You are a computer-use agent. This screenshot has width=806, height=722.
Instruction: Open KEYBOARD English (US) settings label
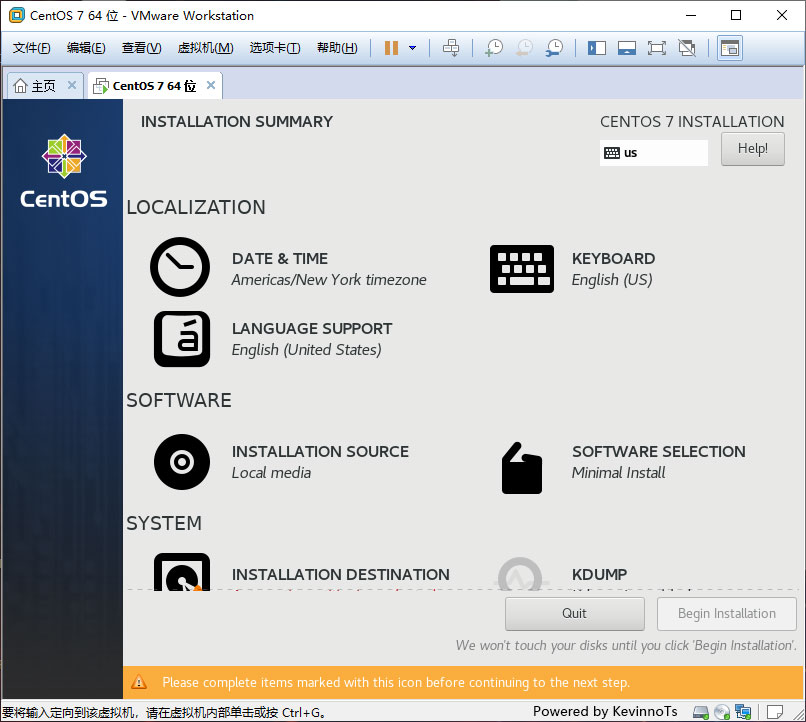pos(613,269)
